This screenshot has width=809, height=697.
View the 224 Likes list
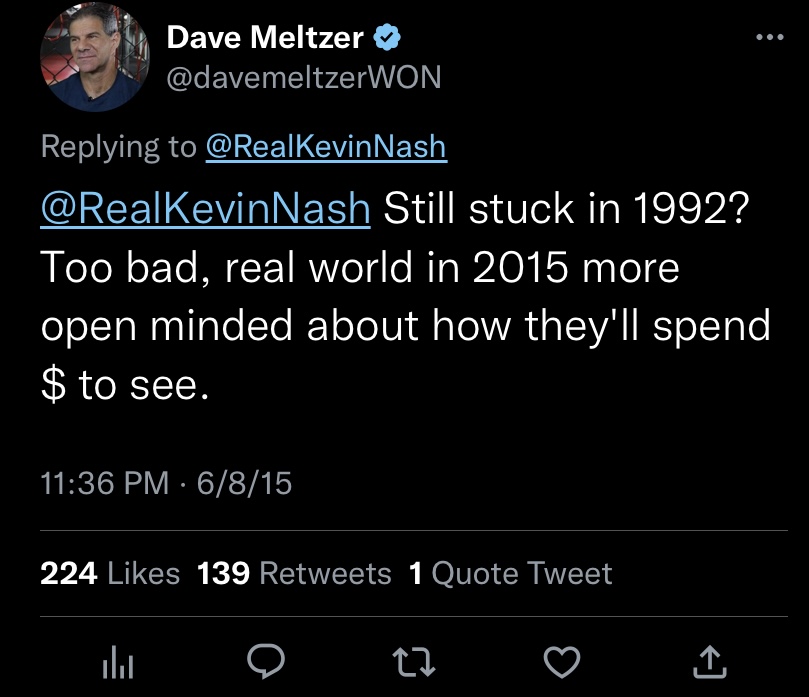click(110, 573)
